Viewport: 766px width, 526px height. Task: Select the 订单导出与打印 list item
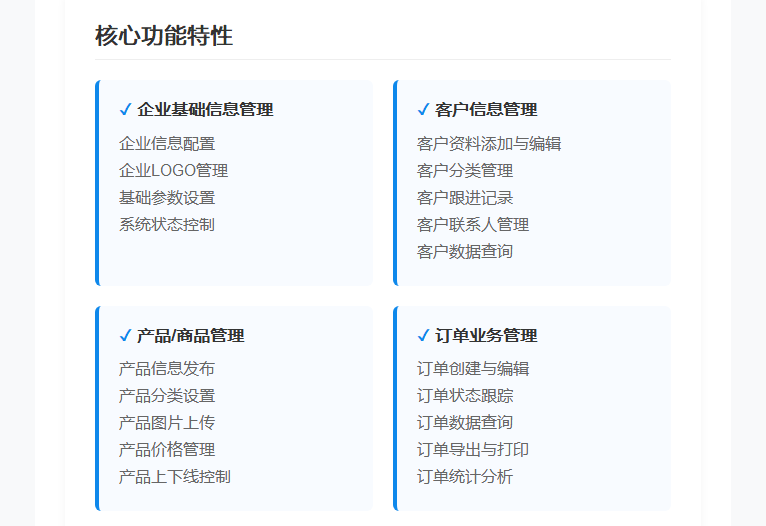tap(473, 450)
